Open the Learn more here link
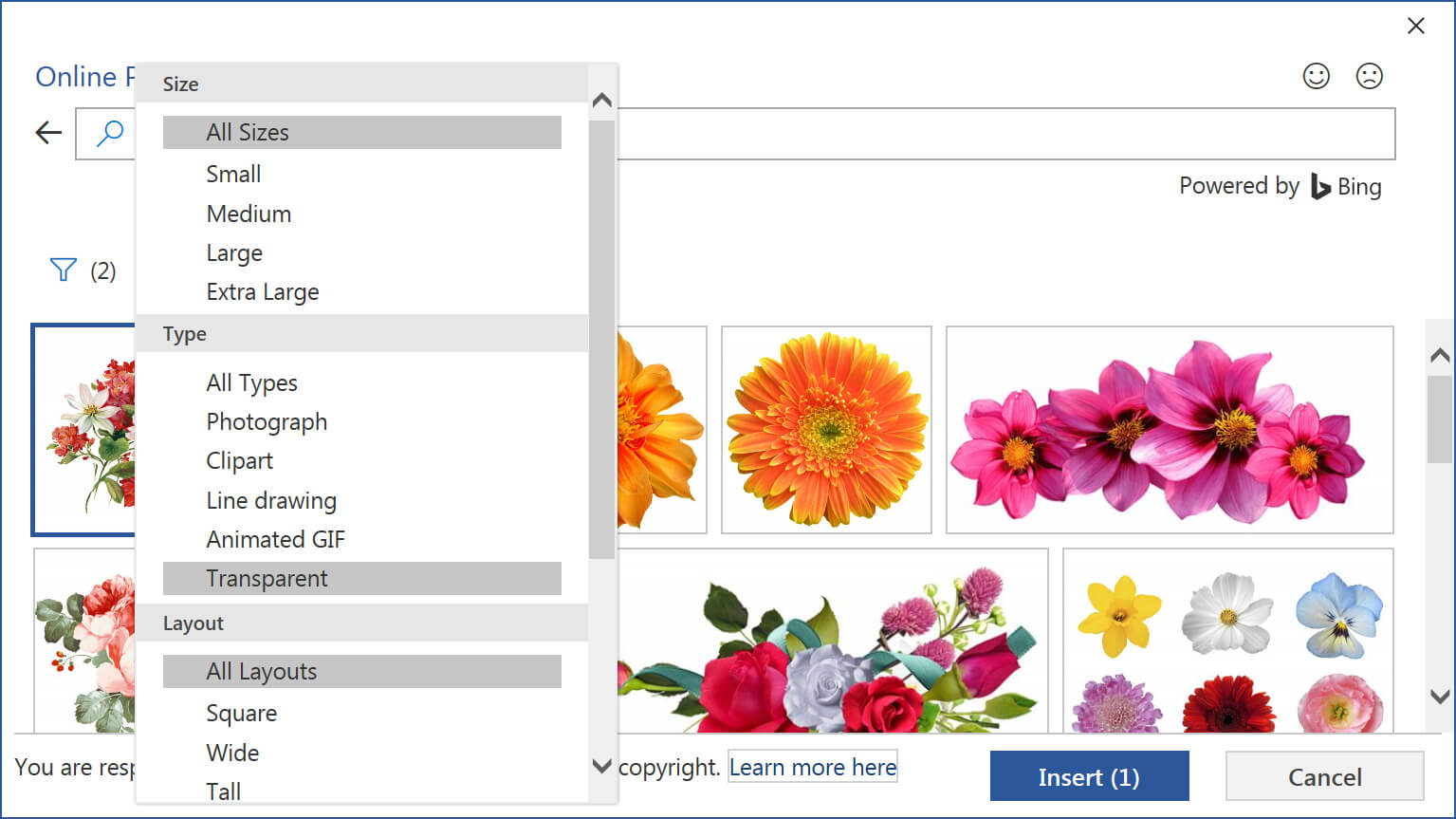Image resolution: width=1456 pixels, height=819 pixels. 812,768
